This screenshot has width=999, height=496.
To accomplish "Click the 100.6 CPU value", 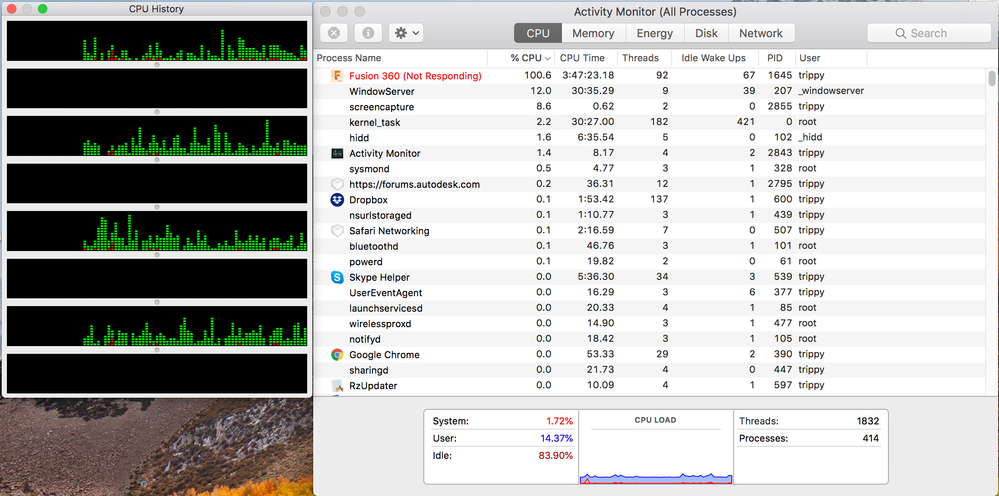I will (x=538, y=76).
